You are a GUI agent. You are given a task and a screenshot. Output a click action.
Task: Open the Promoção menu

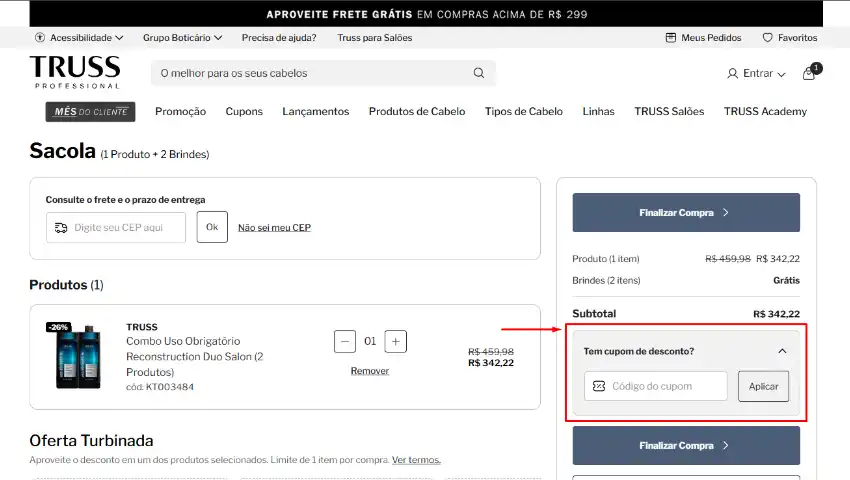181,111
